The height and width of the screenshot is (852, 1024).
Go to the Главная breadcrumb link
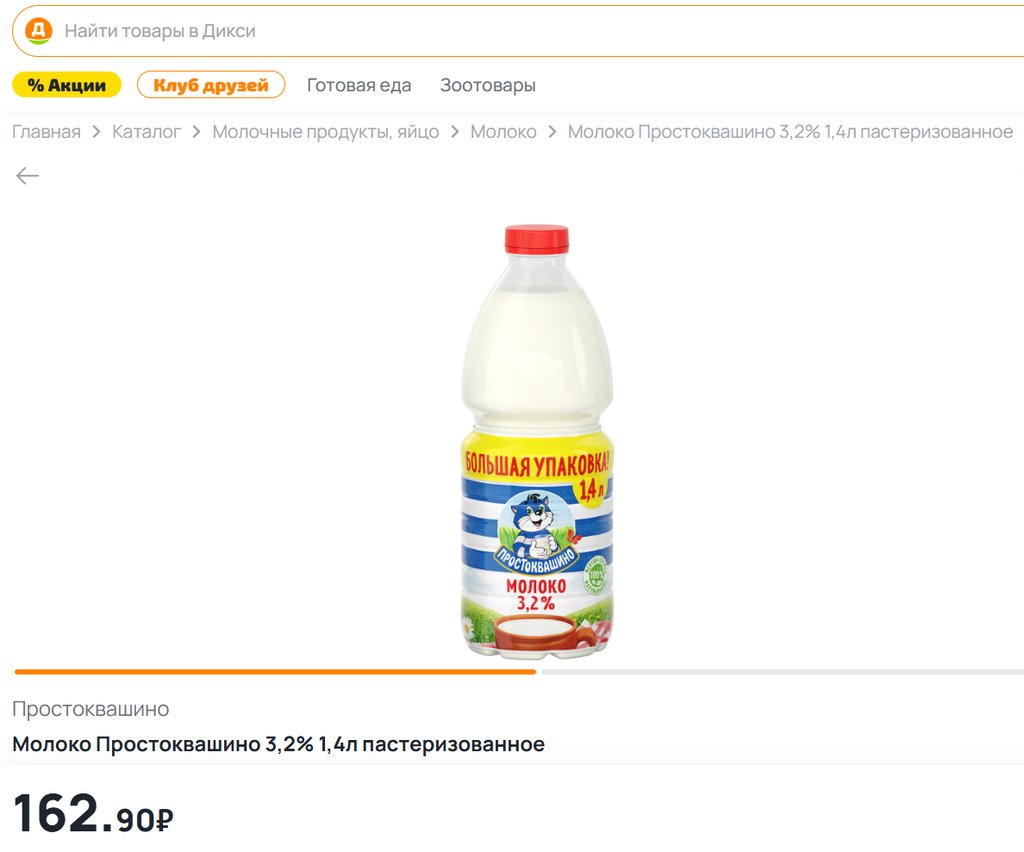tap(46, 132)
